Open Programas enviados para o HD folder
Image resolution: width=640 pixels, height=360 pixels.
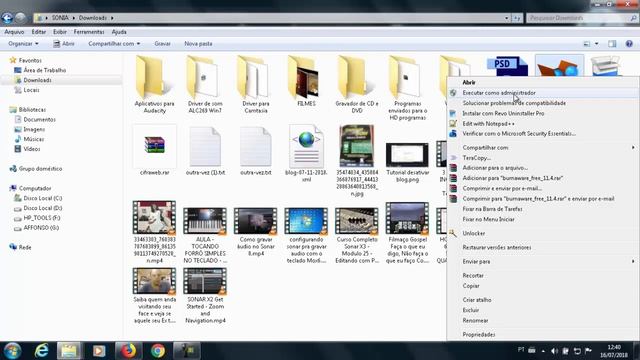407,88
